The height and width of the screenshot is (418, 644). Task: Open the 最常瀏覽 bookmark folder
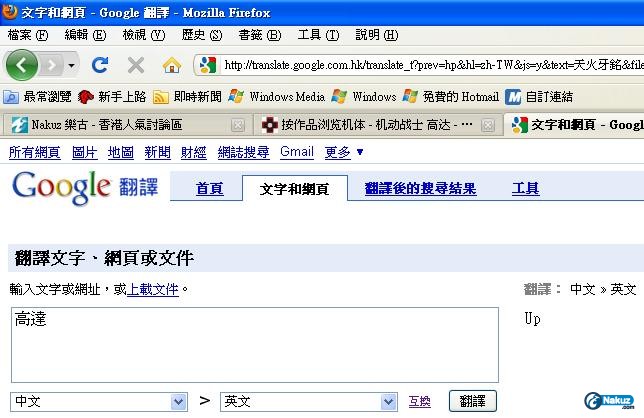pyautogui.click(x=37, y=97)
